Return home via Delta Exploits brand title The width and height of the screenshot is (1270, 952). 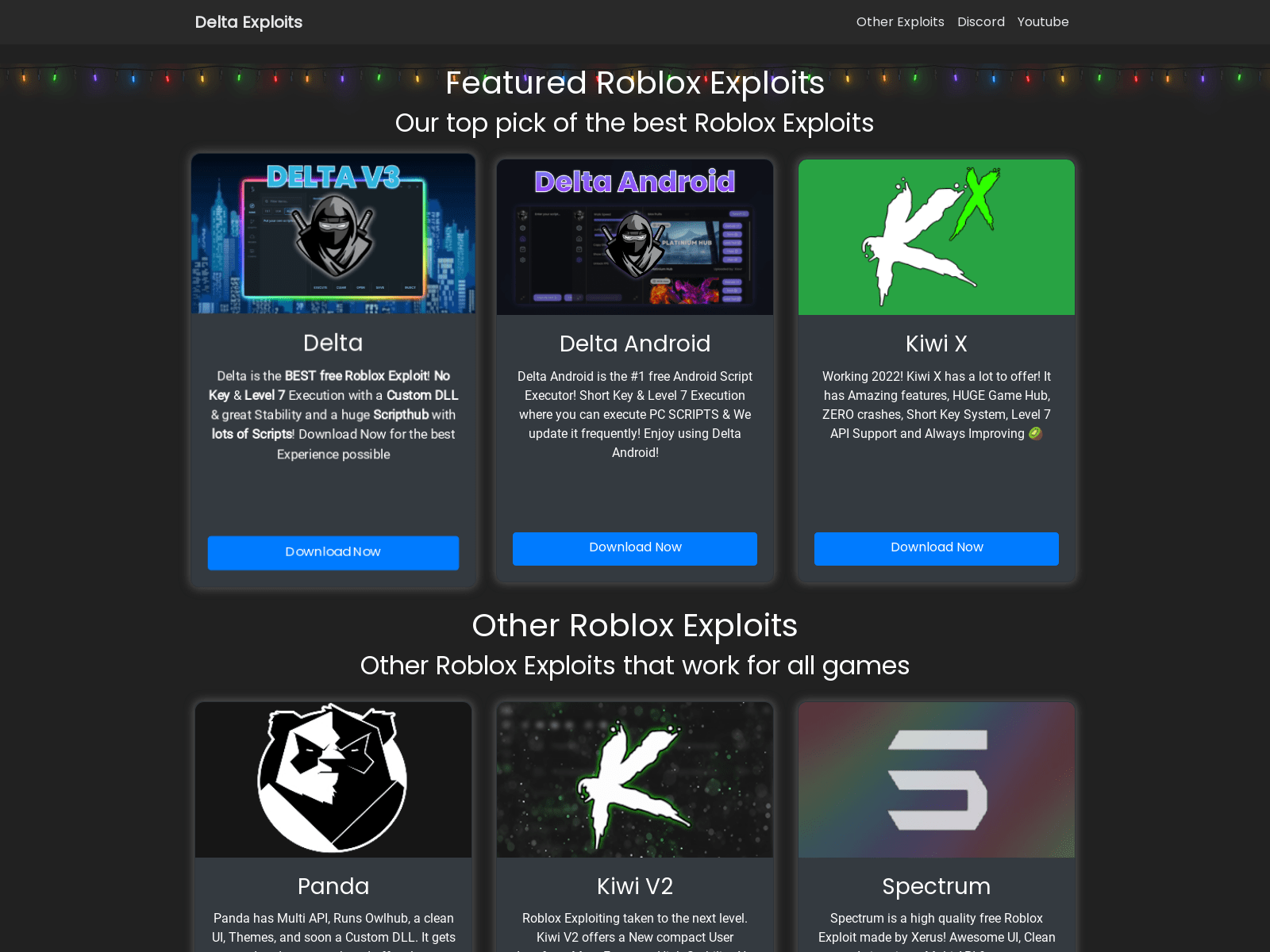[x=248, y=22]
